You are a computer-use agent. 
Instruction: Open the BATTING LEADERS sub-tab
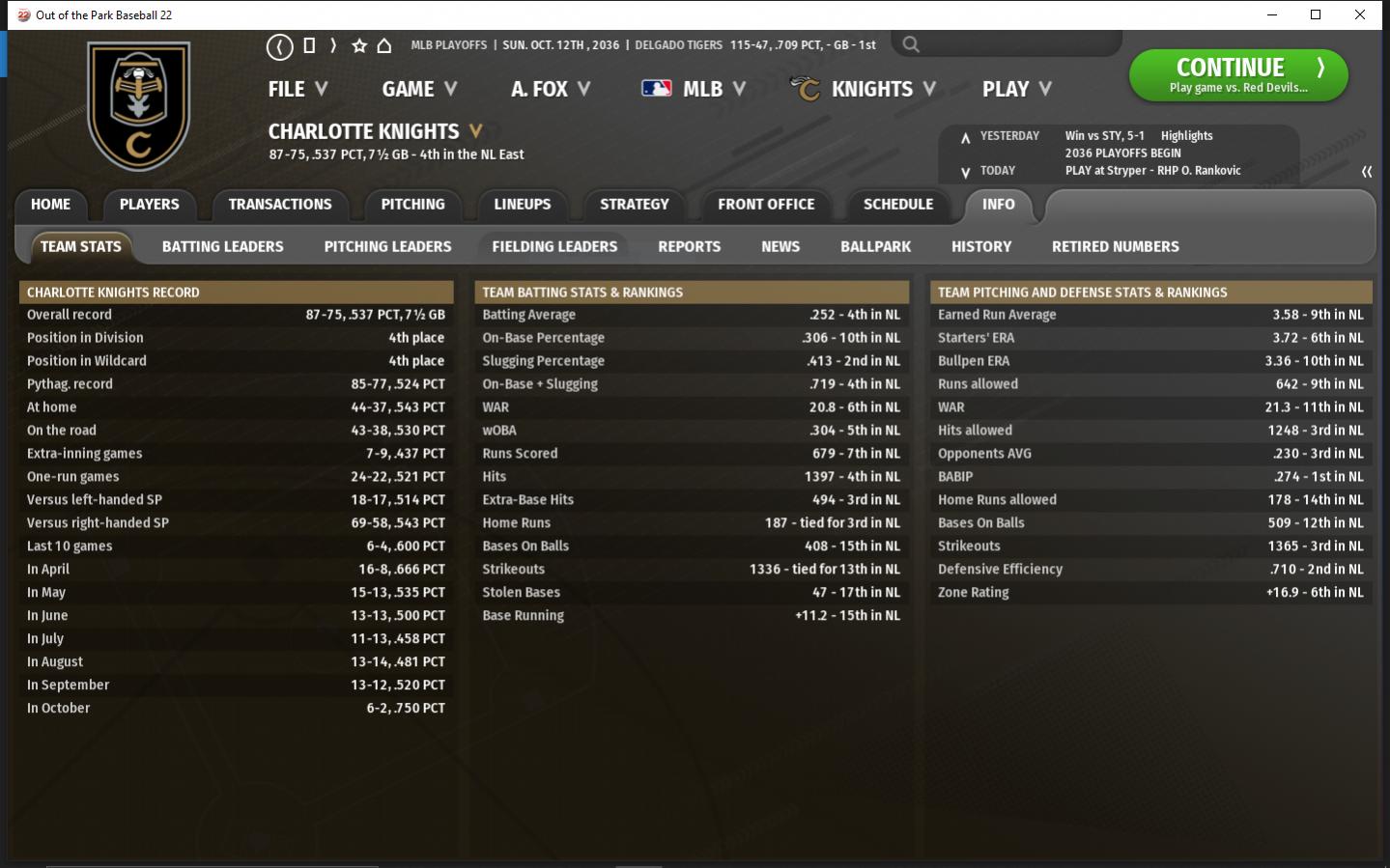tap(223, 247)
